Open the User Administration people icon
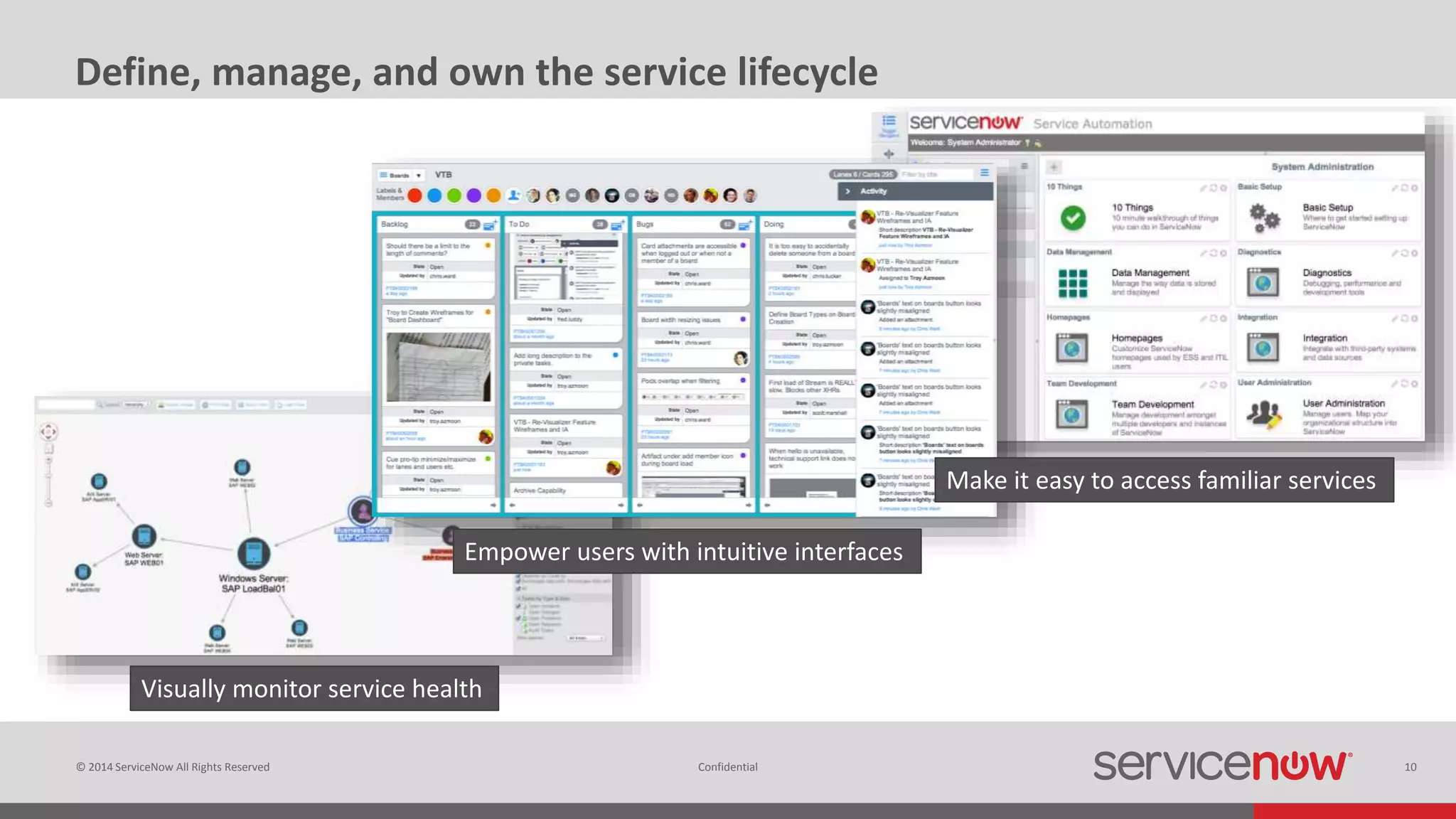Image resolution: width=1456 pixels, height=819 pixels. (1264, 414)
